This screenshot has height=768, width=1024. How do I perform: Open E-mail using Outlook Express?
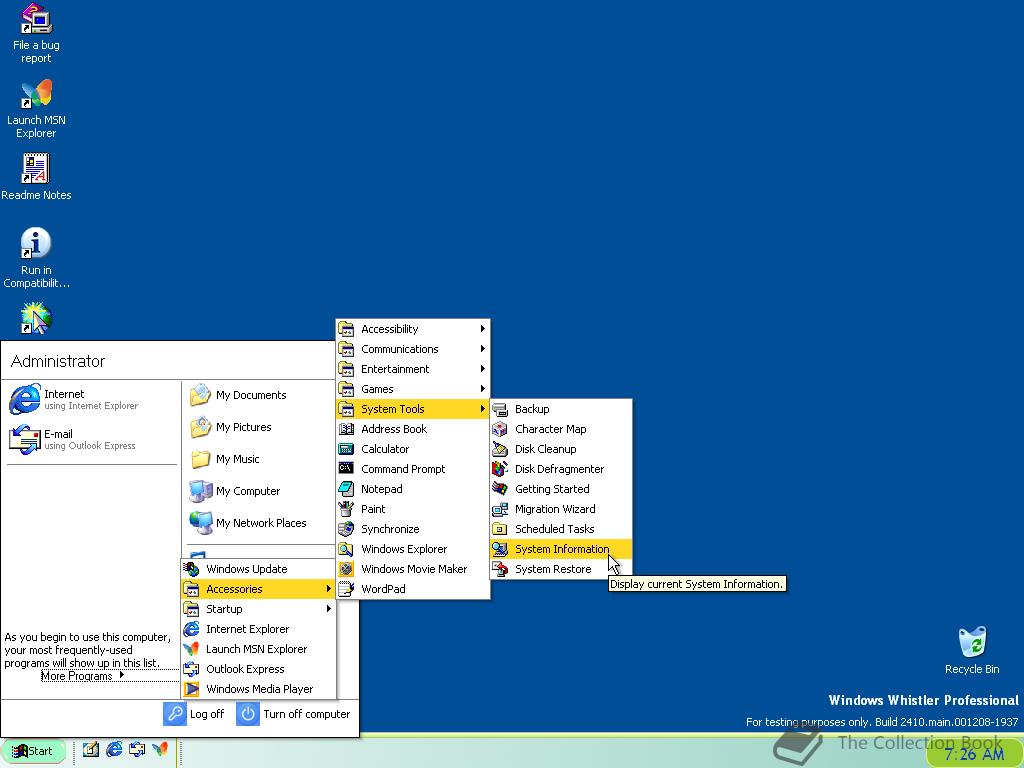pos(72,440)
